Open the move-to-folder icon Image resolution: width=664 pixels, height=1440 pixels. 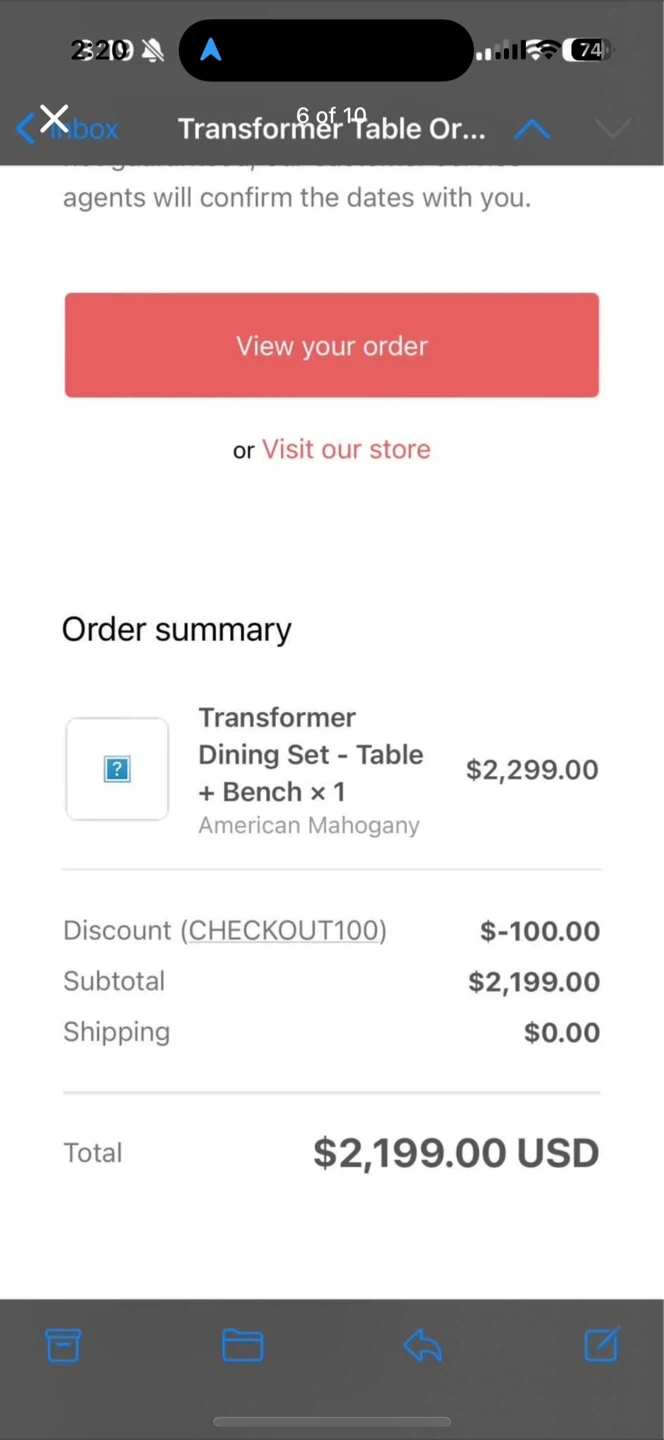tap(242, 1345)
